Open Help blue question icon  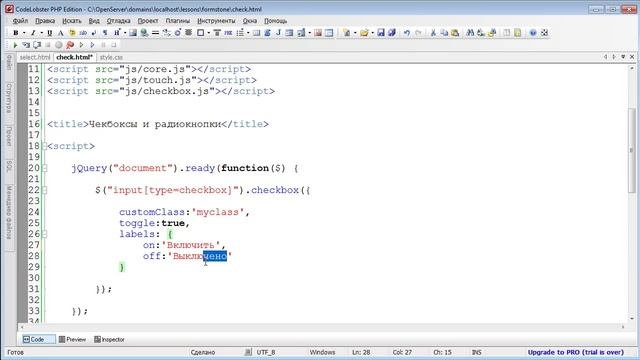click(533, 33)
